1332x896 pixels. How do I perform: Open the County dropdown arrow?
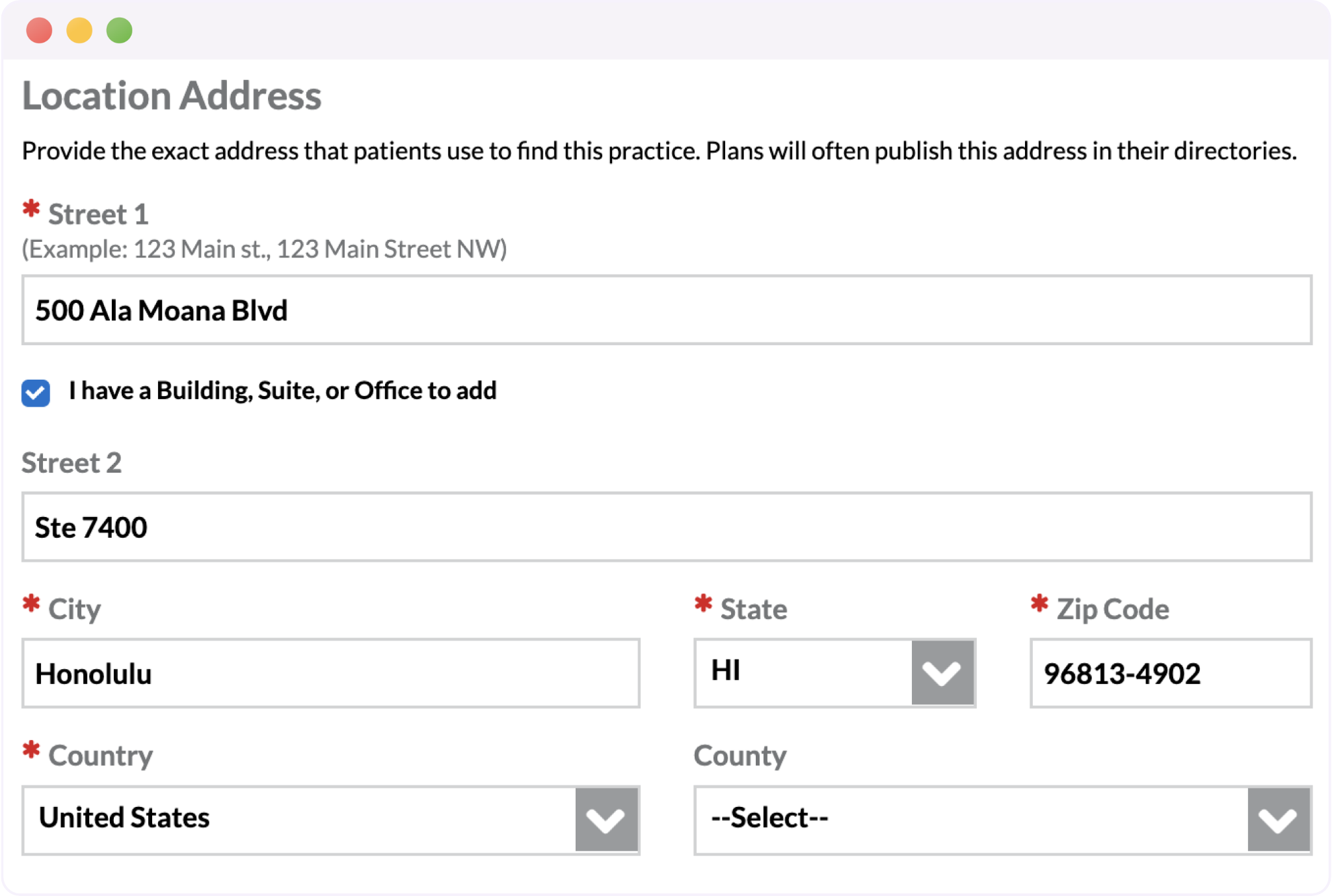[1279, 819]
